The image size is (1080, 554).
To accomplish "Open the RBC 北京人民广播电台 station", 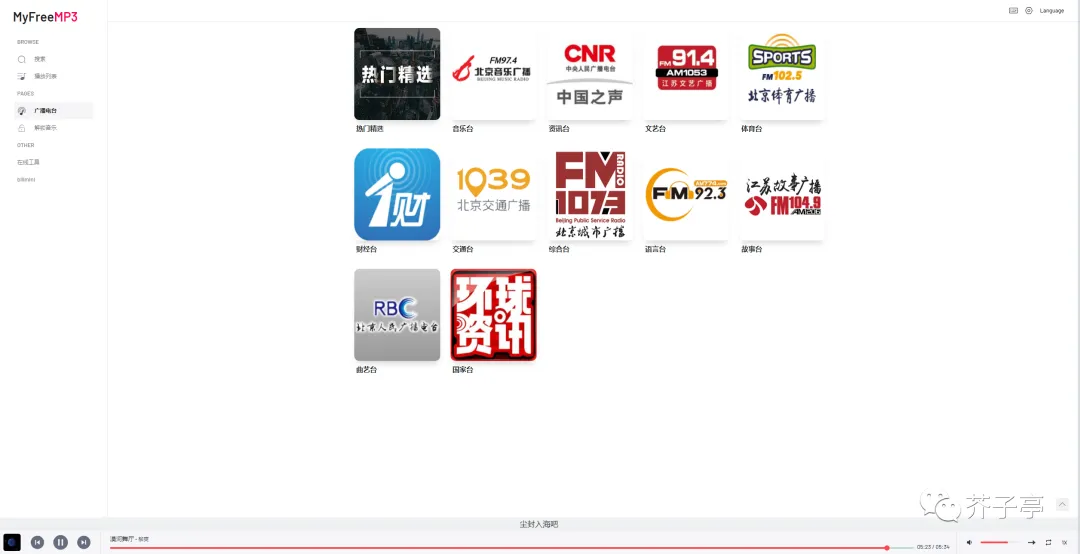I will click(397, 315).
